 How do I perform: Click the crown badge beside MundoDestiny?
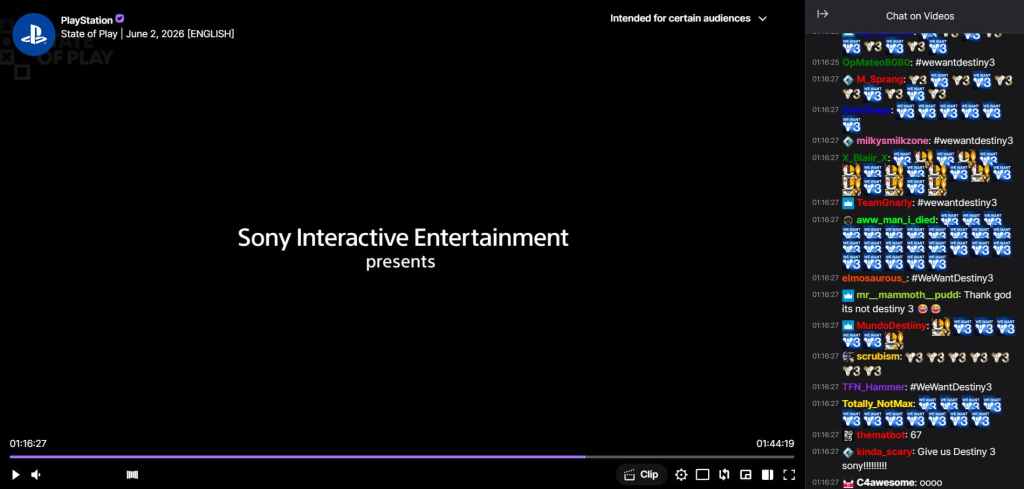[x=848, y=325]
